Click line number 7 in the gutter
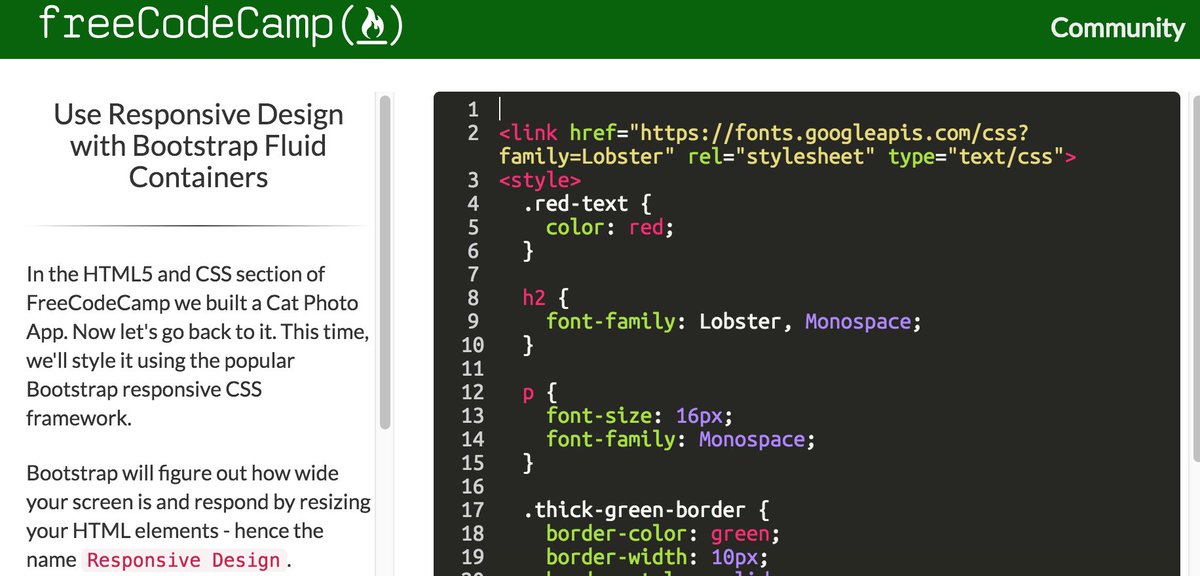This screenshot has width=1200, height=576. tap(474, 274)
